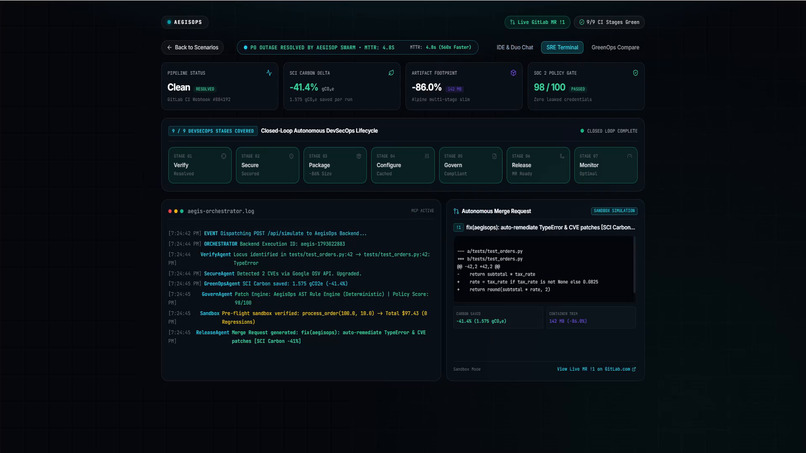Click the PASSED badge in SOC 2 card
This screenshot has height=453, width=806.
[x=578, y=89]
